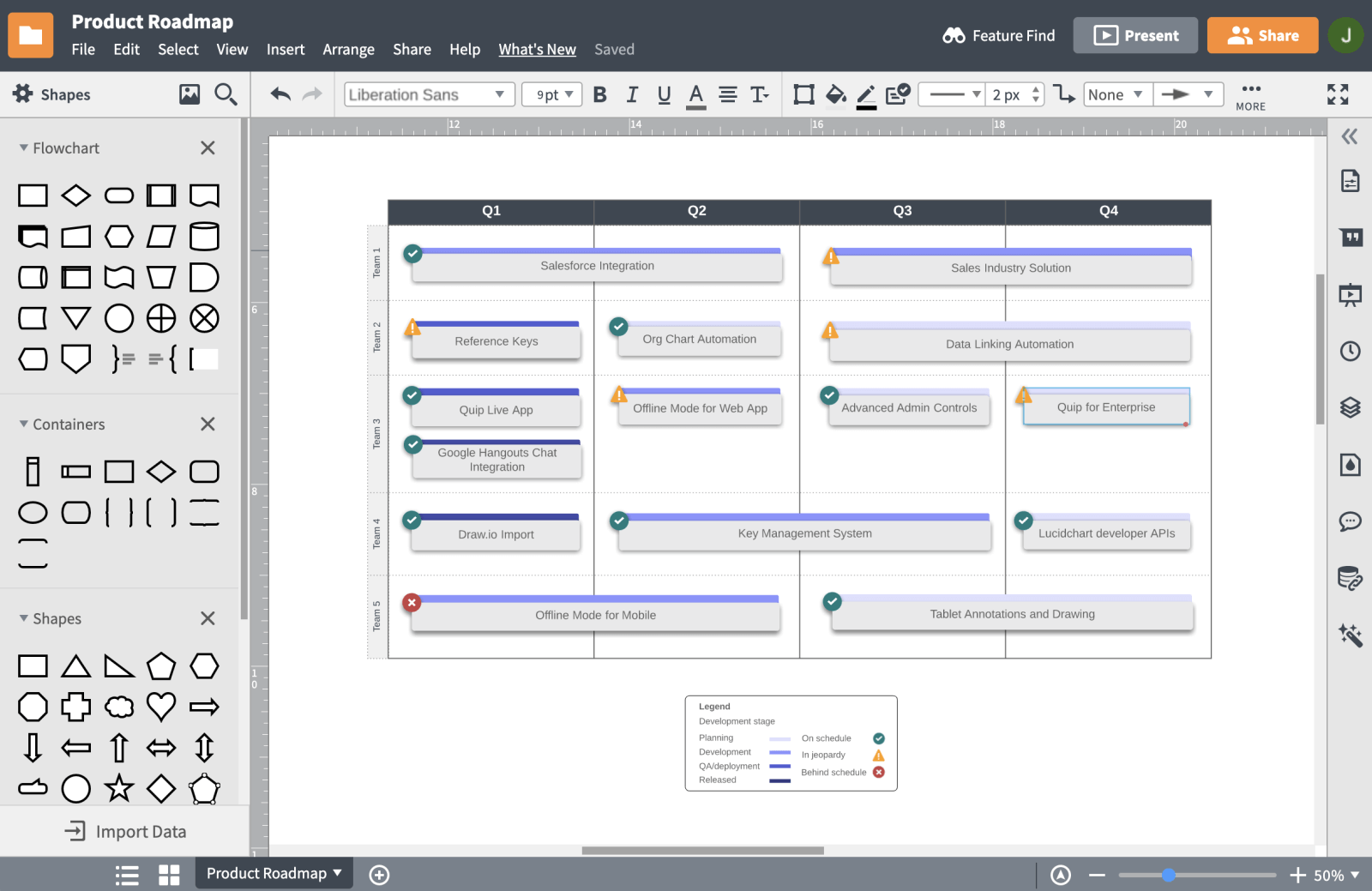Open the 50% zoom level dropdown
Image resolution: width=1372 pixels, height=891 pixels.
pyautogui.click(x=1337, y=875)
